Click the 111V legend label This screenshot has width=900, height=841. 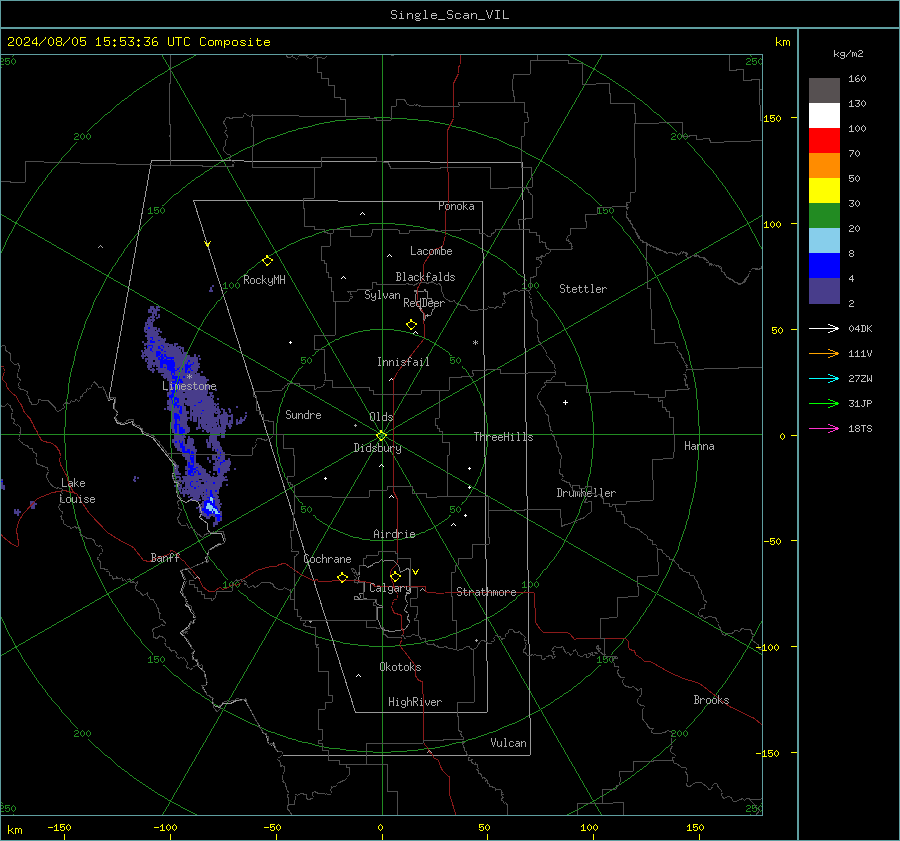click(860, 354)
